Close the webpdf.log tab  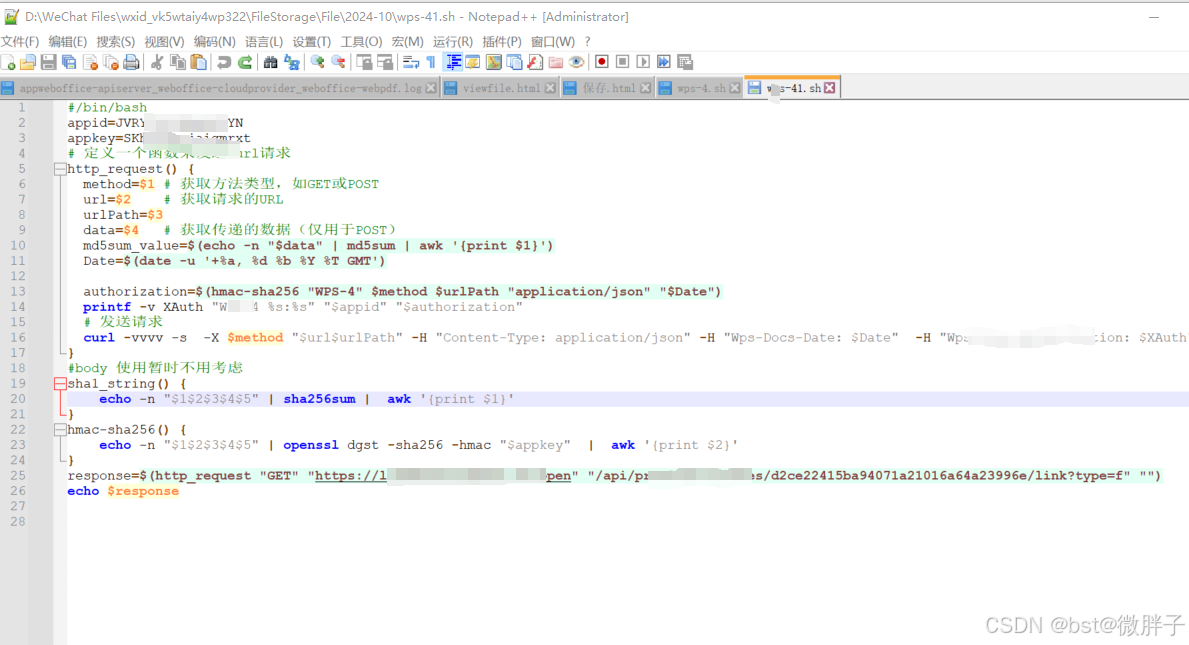click(x=431, y=88)
